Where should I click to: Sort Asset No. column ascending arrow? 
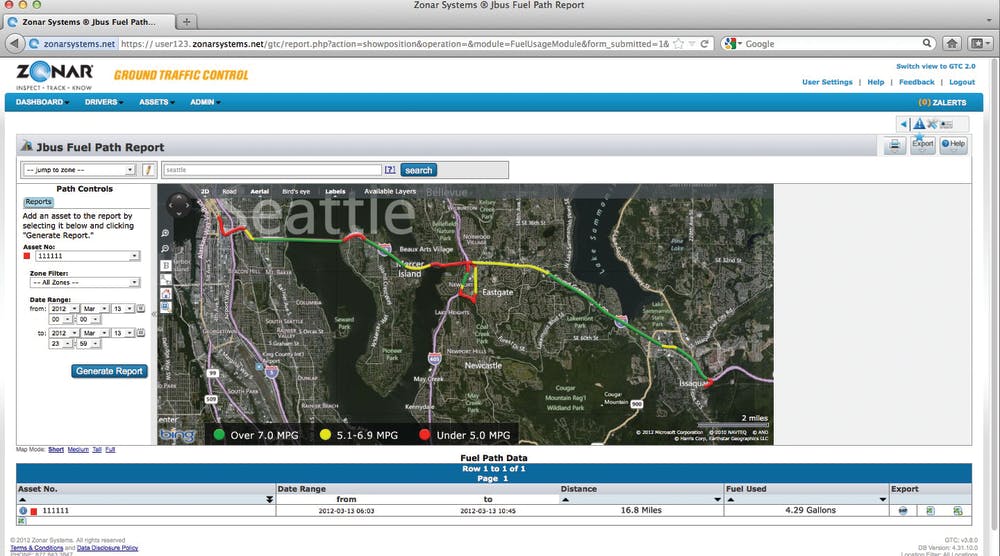click(x=23, y=500)
